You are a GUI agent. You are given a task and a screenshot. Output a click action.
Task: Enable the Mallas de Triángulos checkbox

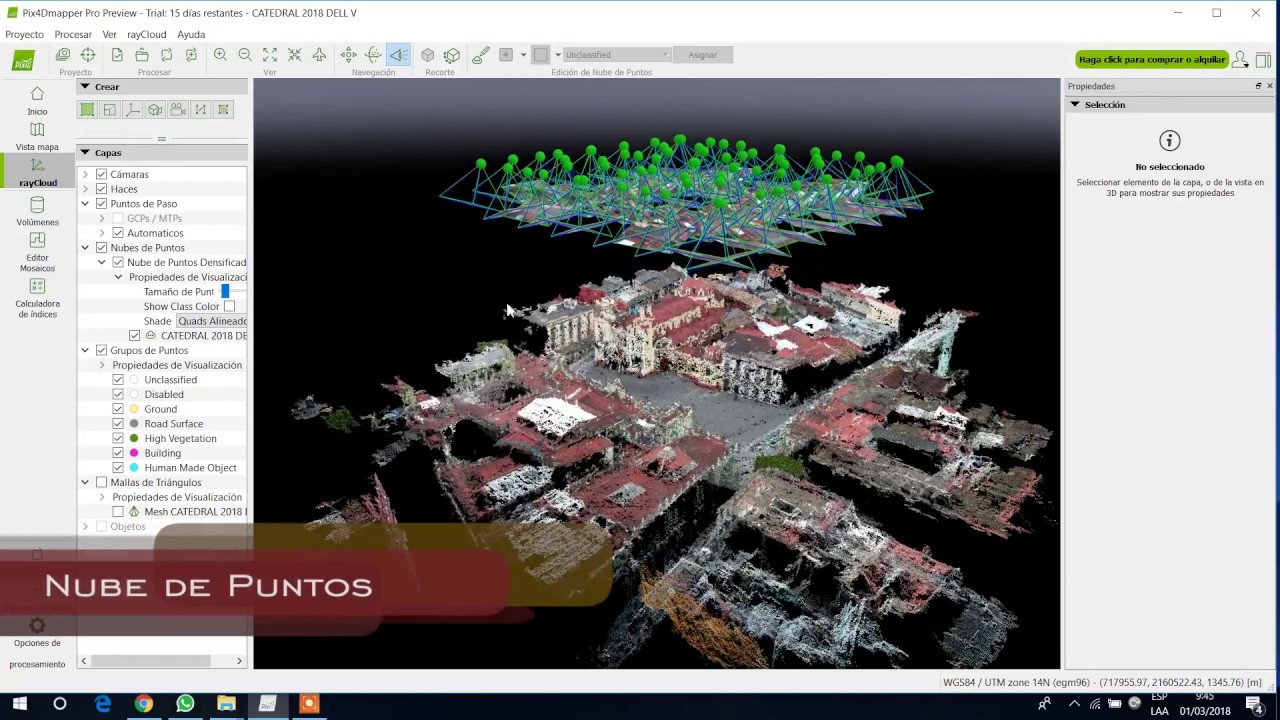coord(101,482)
